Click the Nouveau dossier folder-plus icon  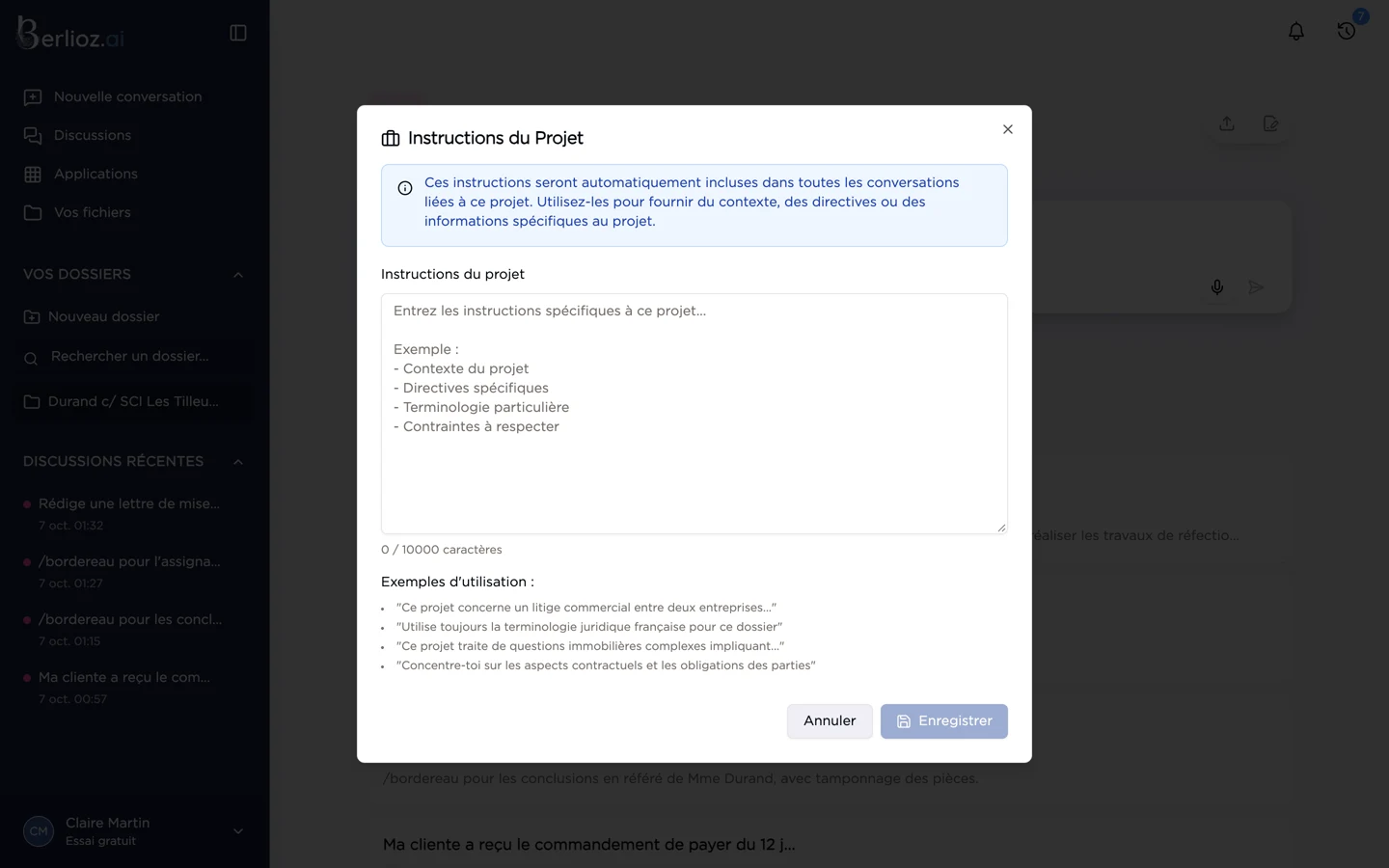(32, 317)
